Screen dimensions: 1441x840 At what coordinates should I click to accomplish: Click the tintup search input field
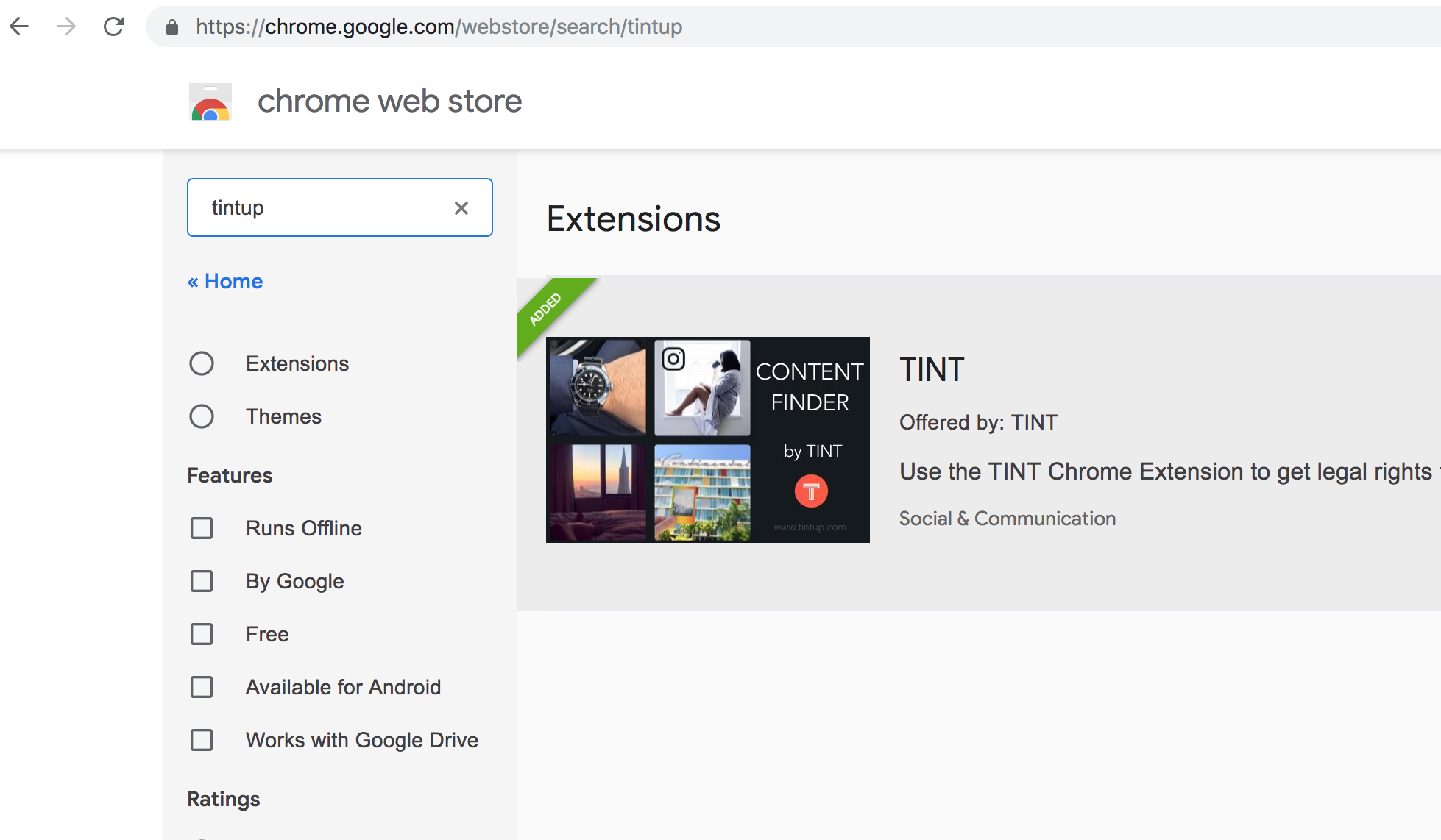click(x=324, y=207)
